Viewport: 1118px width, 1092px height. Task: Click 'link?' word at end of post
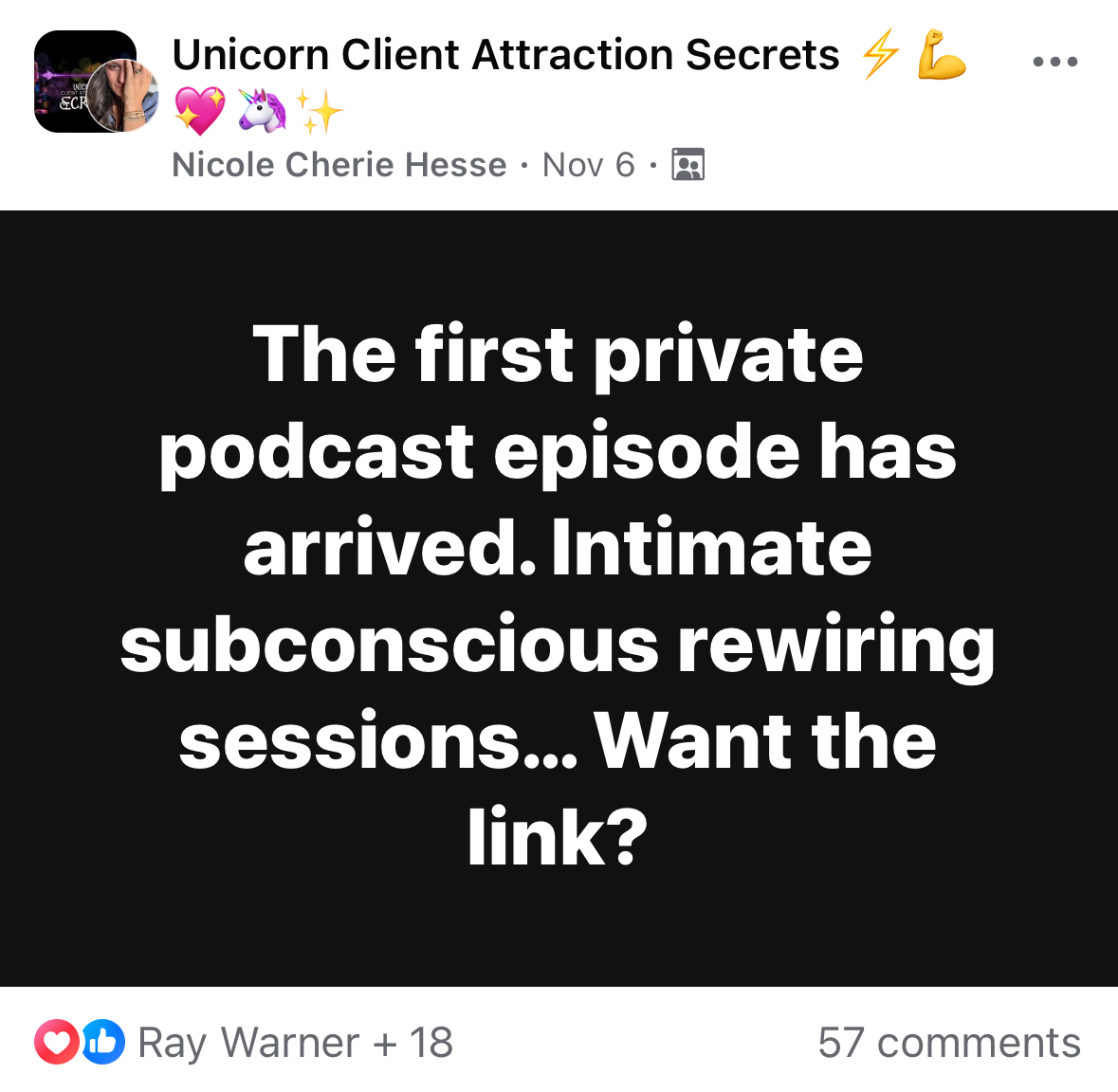(x=558, y=837)
